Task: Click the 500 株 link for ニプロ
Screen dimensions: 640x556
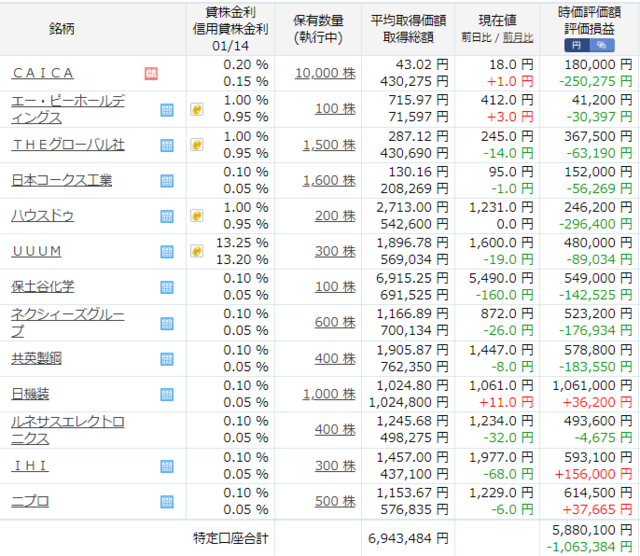Action: 335,502
